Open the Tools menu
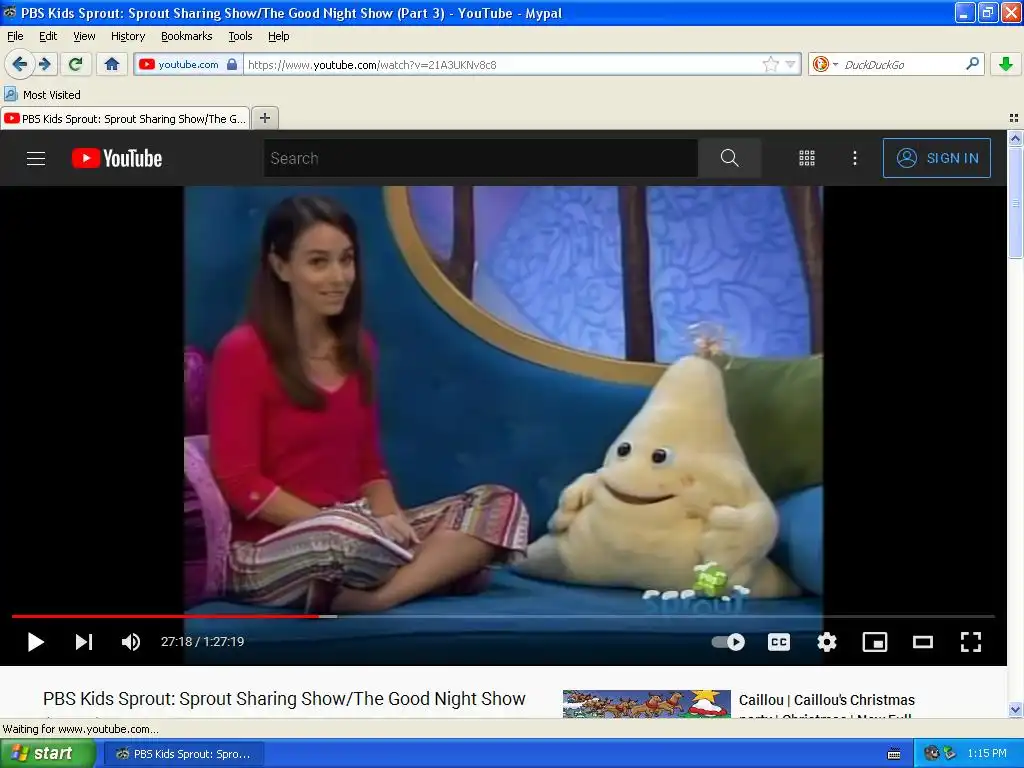This screenshot has width=1024, height=768. pyautogui.click(x=240, y=36)
